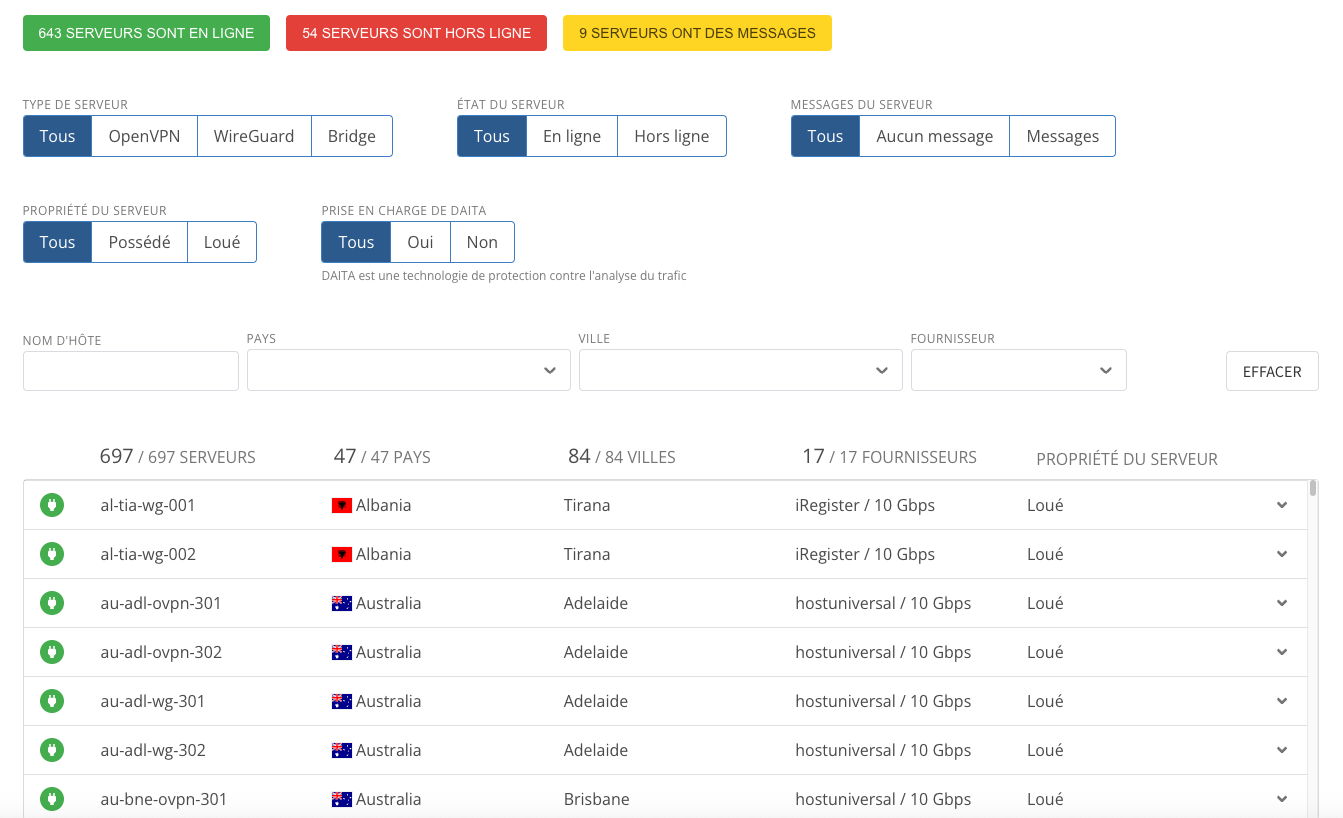Click the Albania flag in the first row

click(x=341, y=505)
